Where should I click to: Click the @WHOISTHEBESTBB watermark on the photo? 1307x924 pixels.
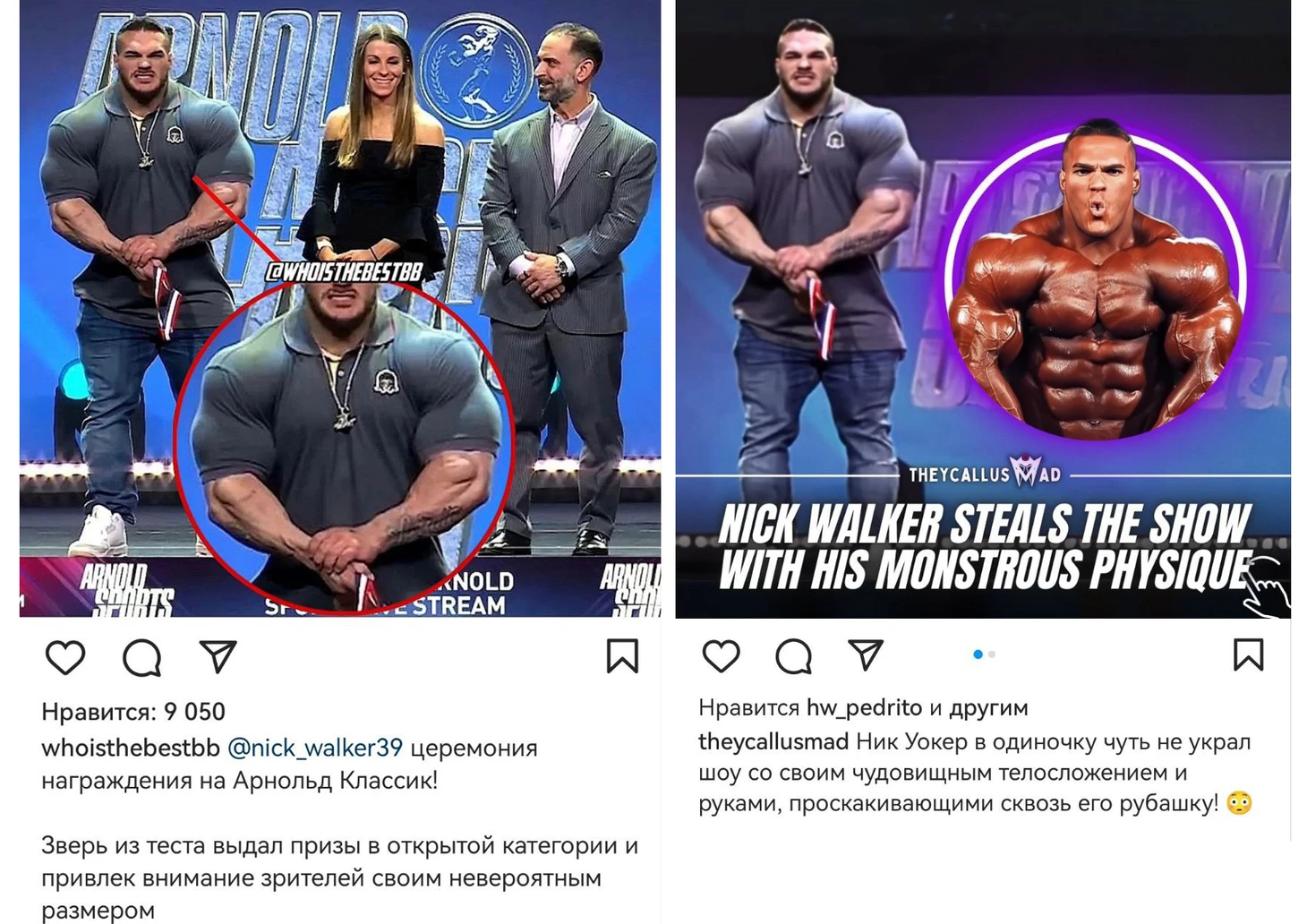tap(344, 272)
